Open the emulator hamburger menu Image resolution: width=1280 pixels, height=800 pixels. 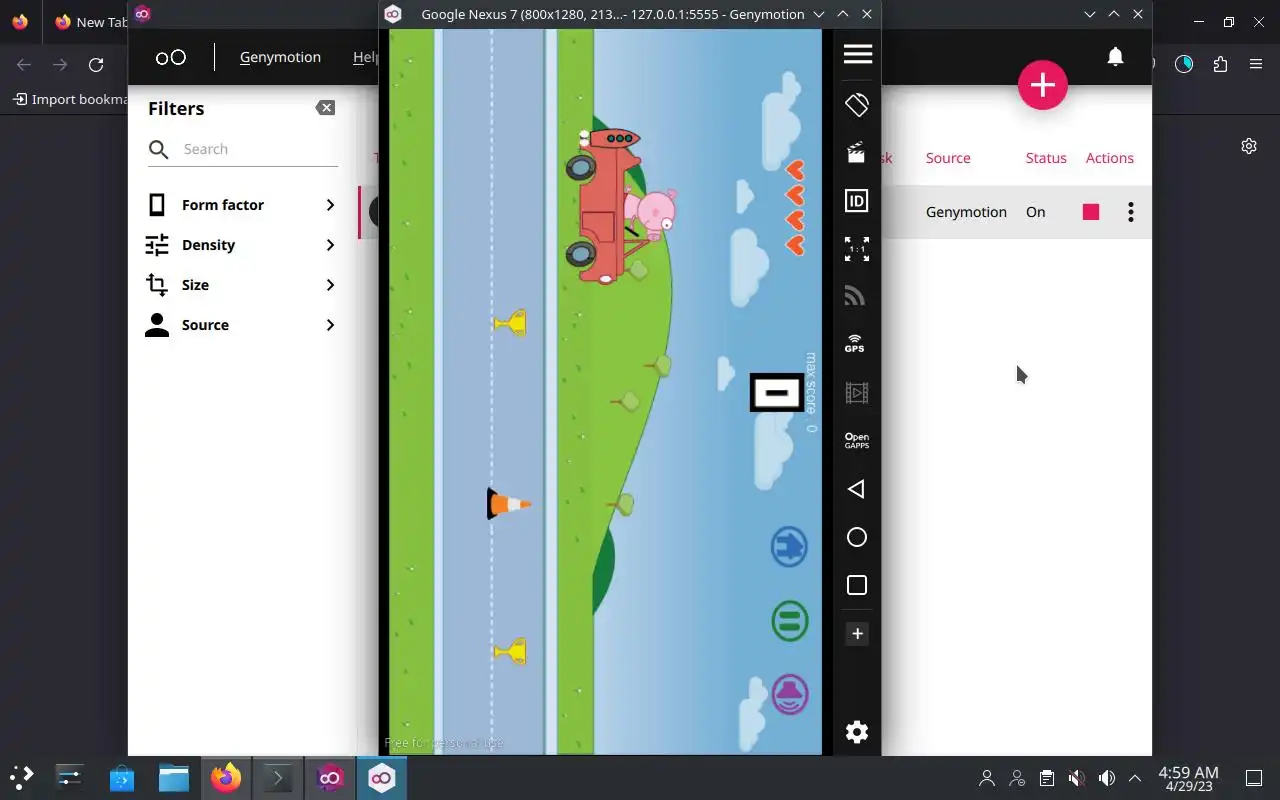pos(857,54)
